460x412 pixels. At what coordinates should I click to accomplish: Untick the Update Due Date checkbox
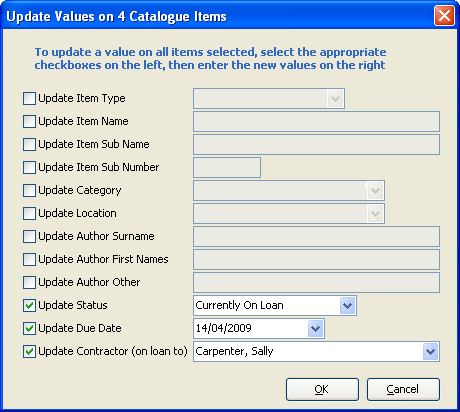[x=29, y=329]
